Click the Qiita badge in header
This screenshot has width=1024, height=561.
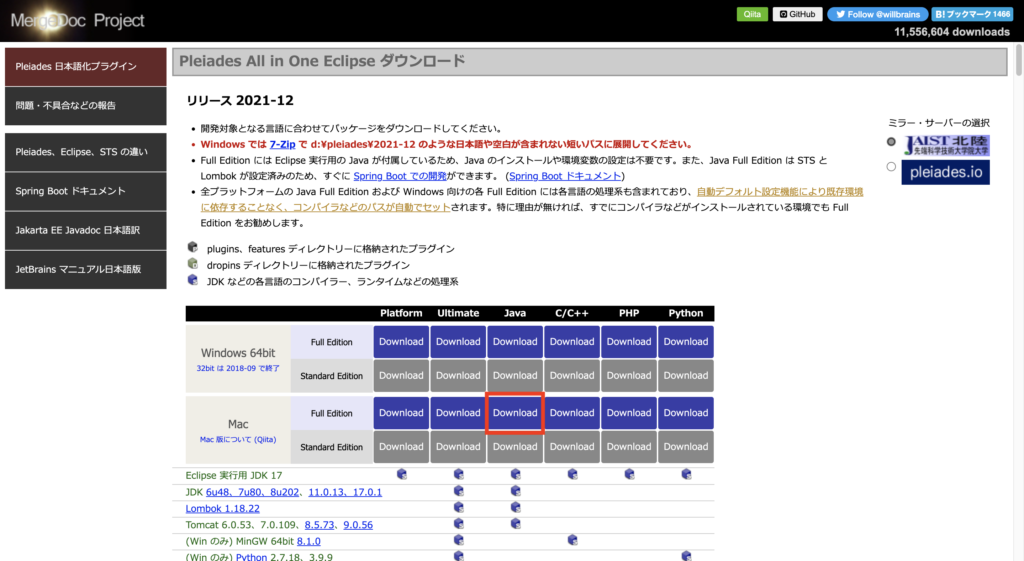point(752,14)
